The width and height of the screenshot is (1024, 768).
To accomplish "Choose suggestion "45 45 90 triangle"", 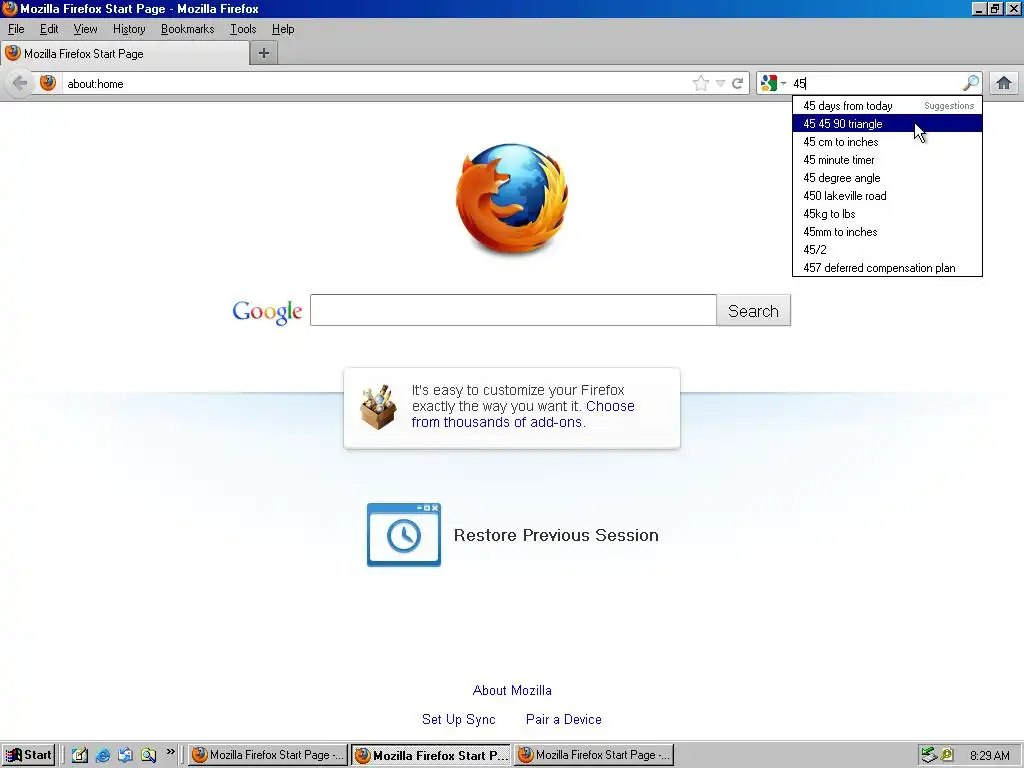I will coord(887,123).
